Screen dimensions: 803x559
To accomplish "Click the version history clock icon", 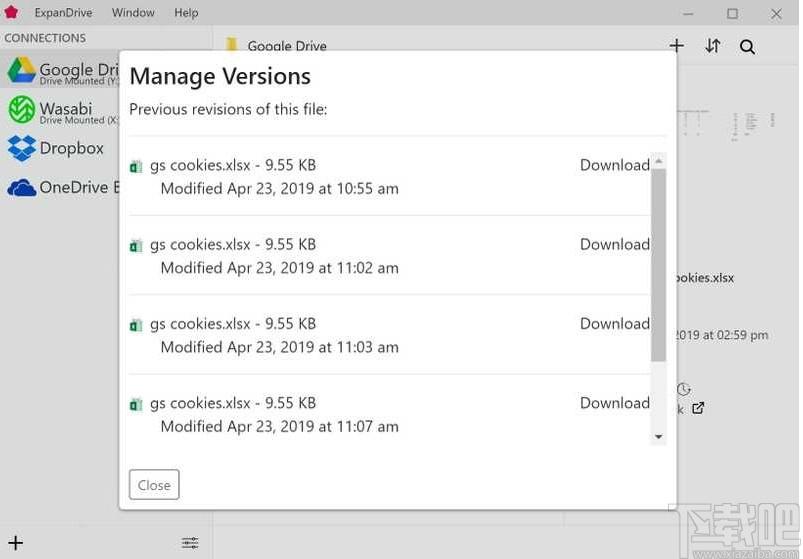I will 684,390.
